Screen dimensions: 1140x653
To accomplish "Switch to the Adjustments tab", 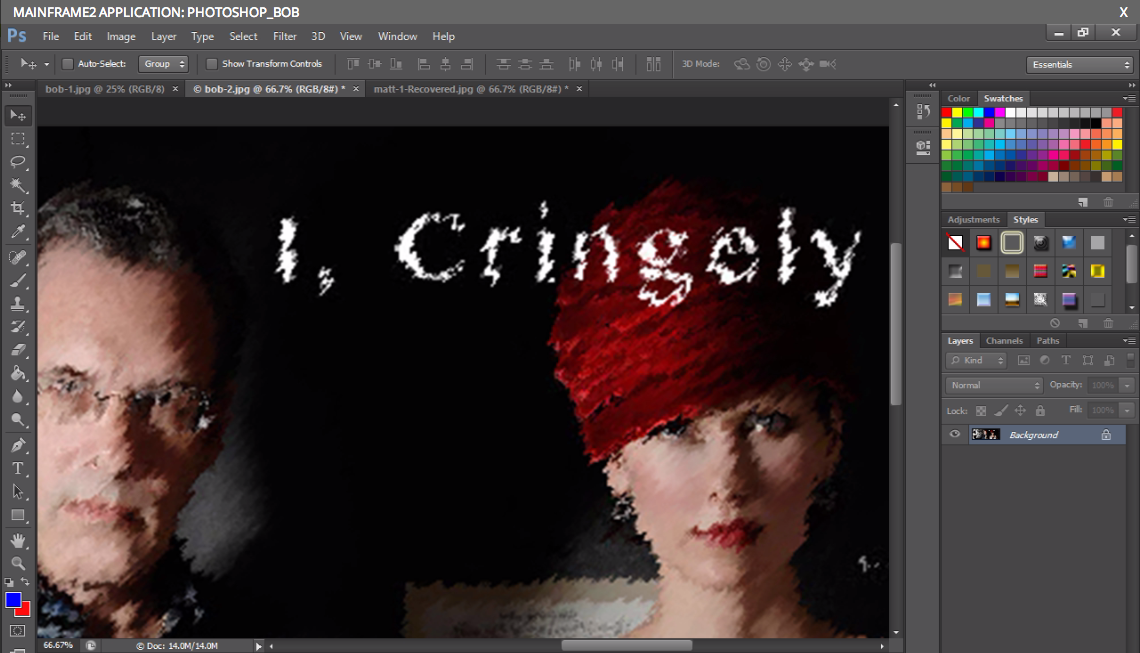I will point(974,220).
